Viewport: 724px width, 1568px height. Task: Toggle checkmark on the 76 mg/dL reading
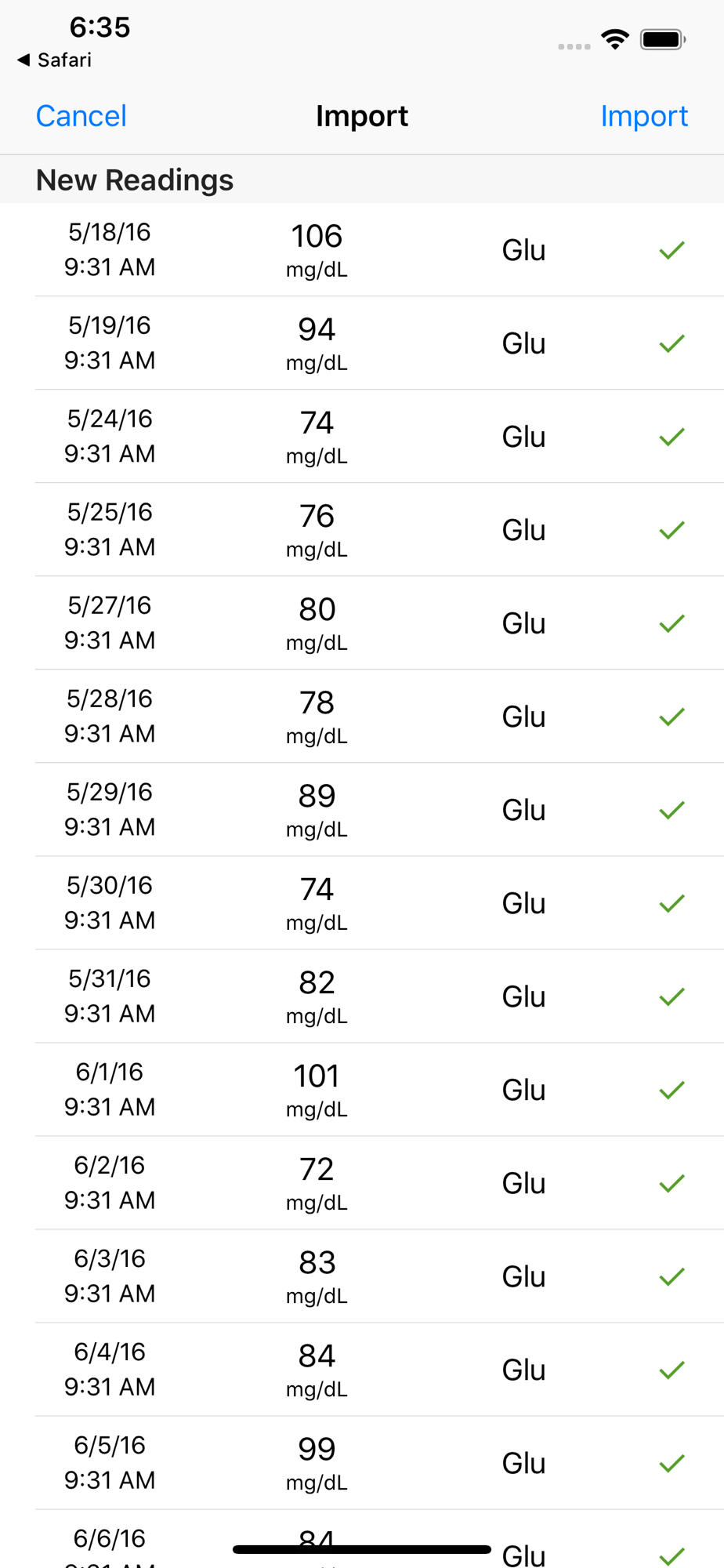click(672, 530)
